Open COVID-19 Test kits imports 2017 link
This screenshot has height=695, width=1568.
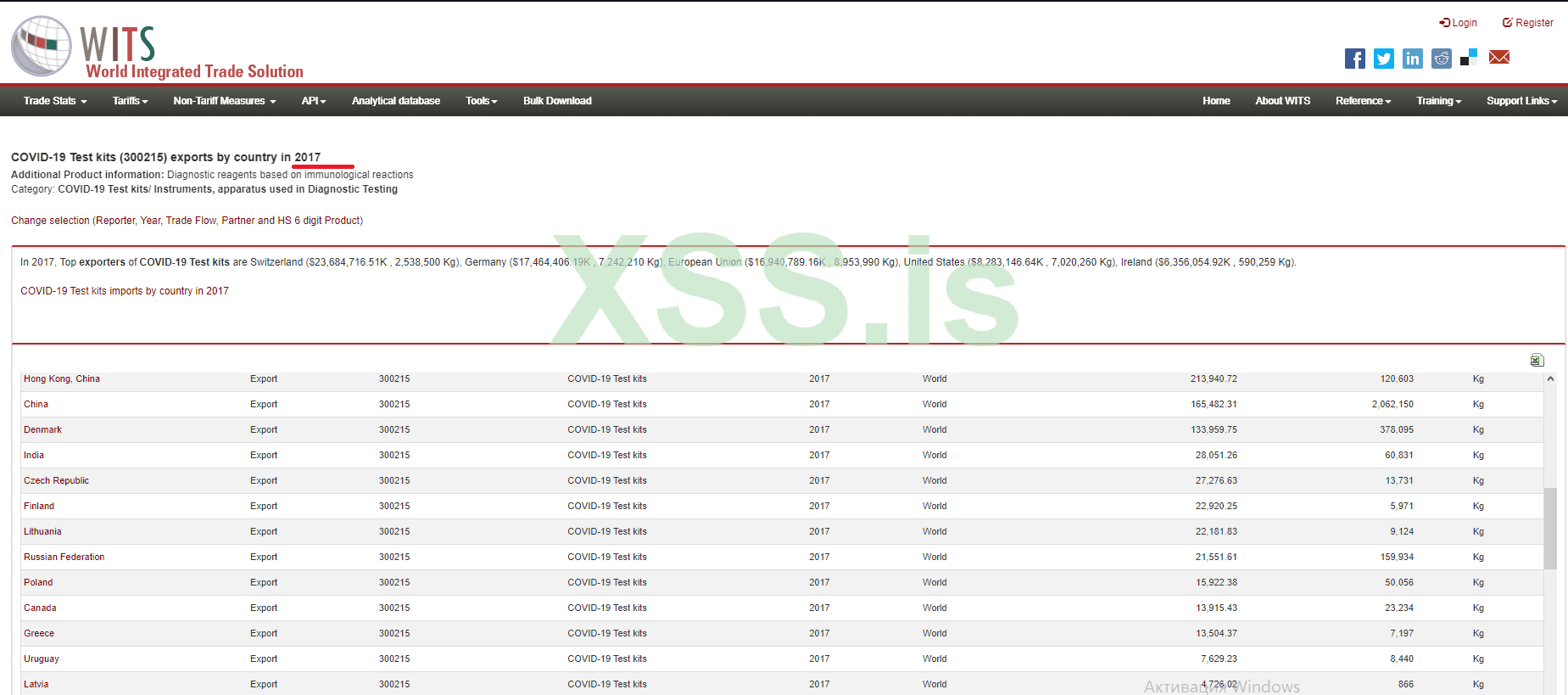pyautogui.click(x=125, y=291)
